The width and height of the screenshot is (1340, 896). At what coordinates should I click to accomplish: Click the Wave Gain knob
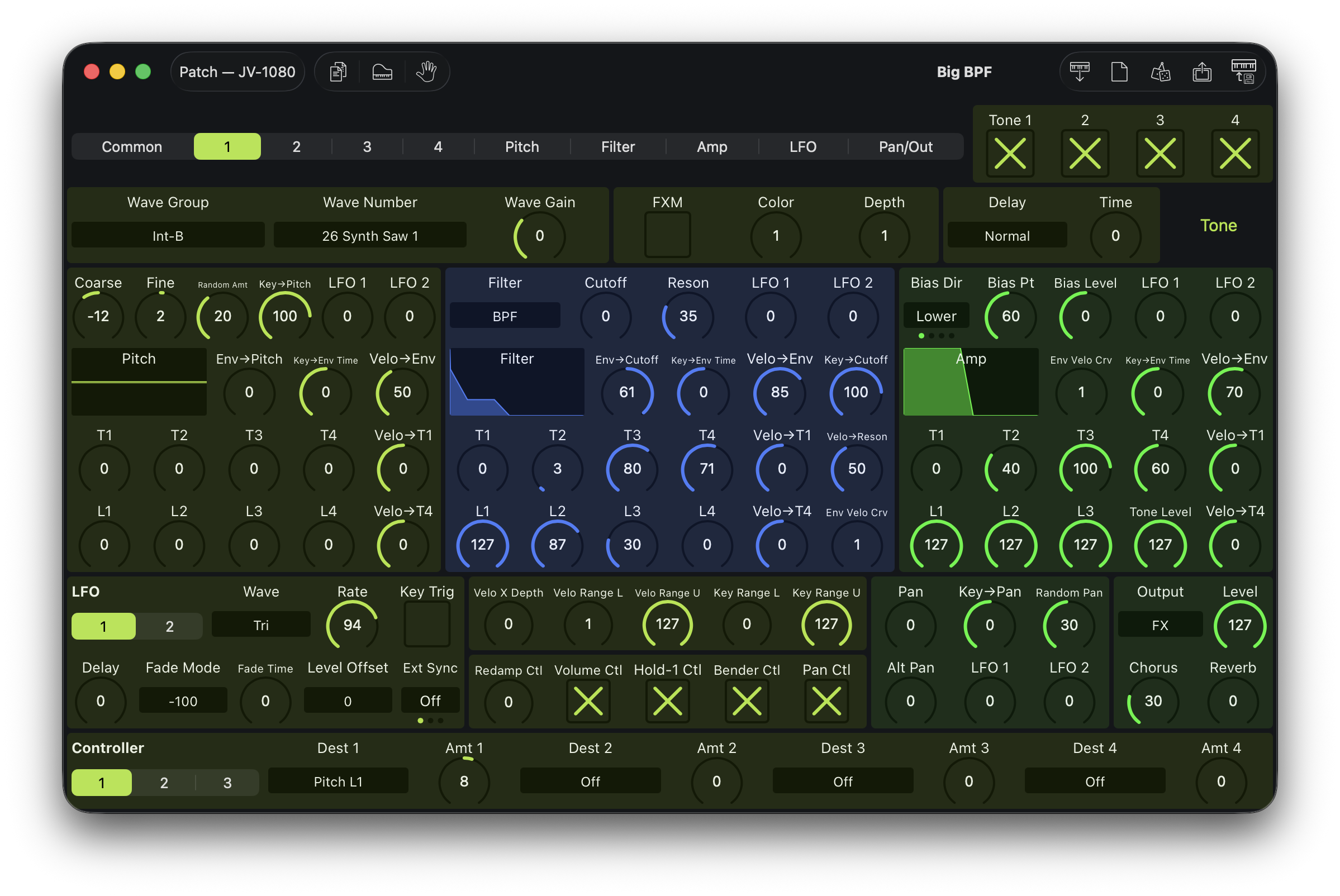(x=539, y=235)
